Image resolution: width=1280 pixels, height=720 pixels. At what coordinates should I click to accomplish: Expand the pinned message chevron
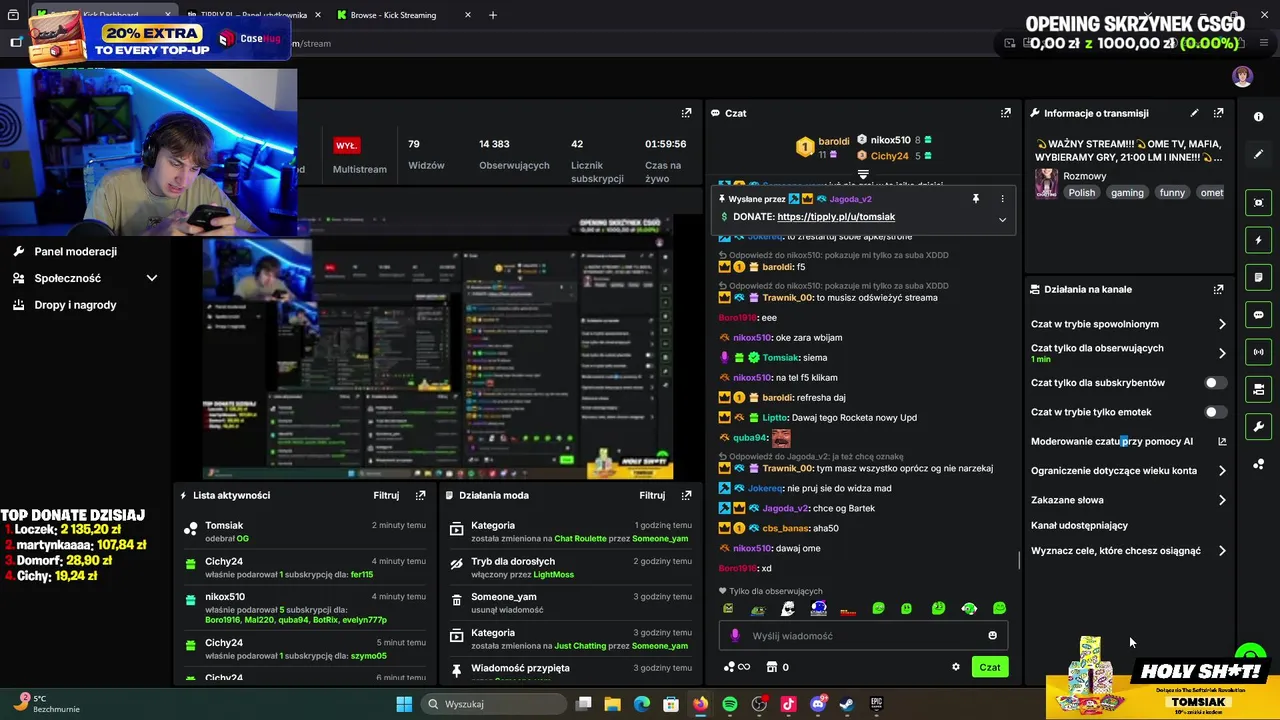click(x=1002, y=220)
